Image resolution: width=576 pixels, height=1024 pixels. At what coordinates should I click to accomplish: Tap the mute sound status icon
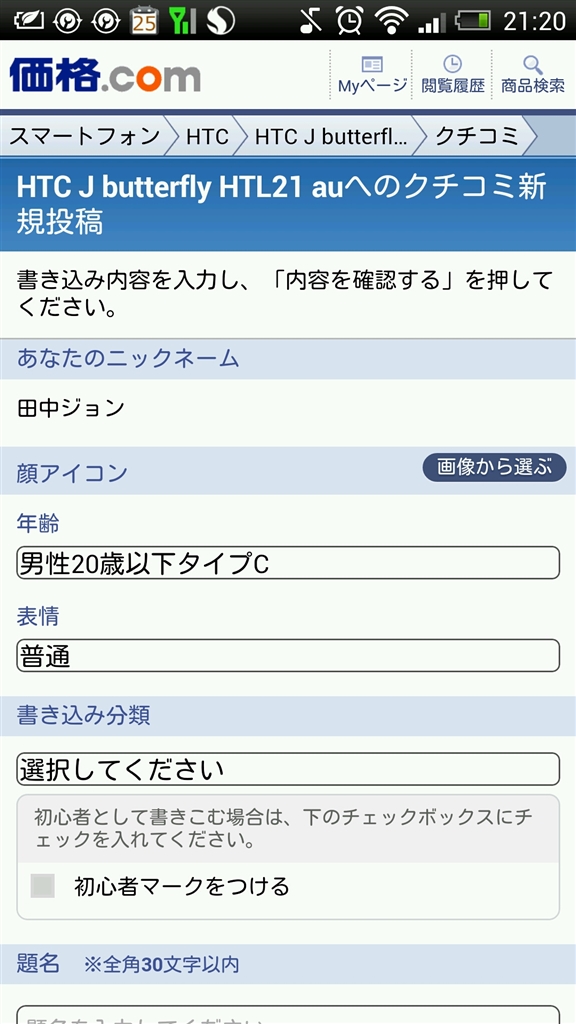click(311, 20)
